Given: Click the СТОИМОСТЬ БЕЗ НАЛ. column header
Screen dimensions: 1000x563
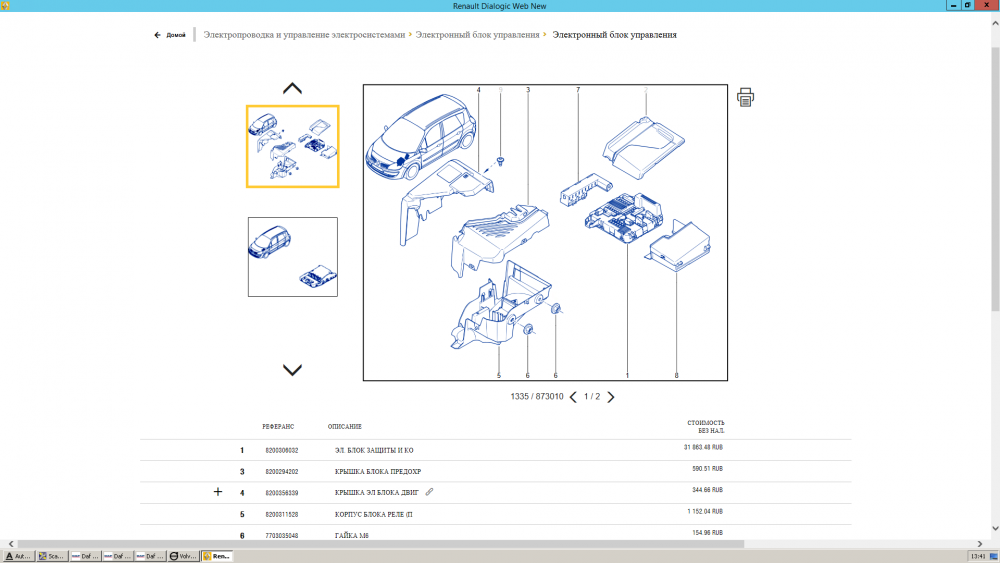Looking at the screenshot, I should (x=706, y=427).
